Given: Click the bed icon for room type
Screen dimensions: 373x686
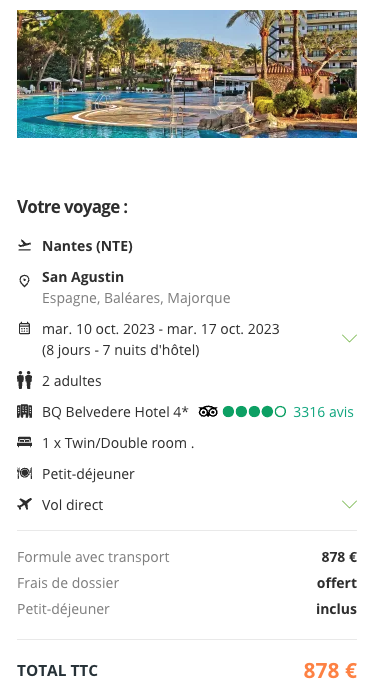Looking at the screenshot, I should [24, 442].
